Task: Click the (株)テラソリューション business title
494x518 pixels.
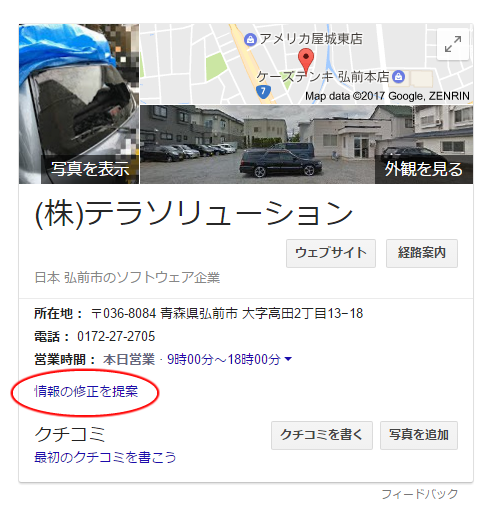Action: click(x=193, y=213)
